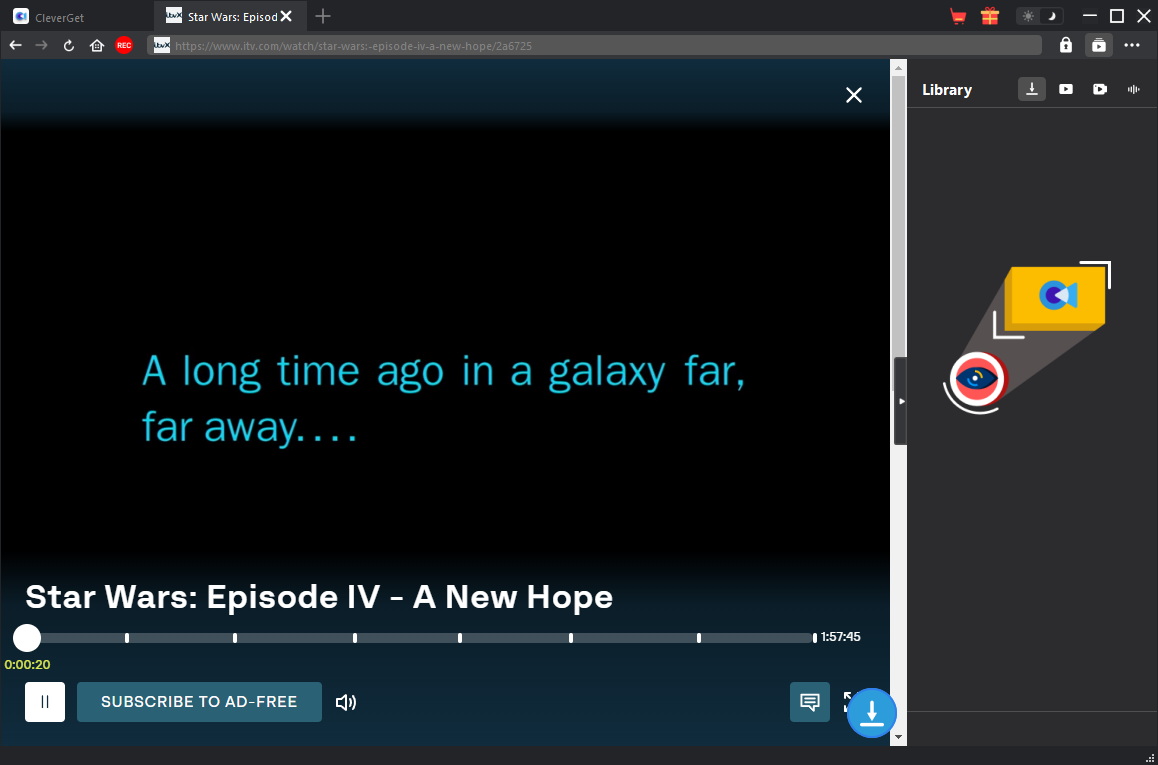
Task: Open the three-dots more menu
Action: [x=1132, y=46]
